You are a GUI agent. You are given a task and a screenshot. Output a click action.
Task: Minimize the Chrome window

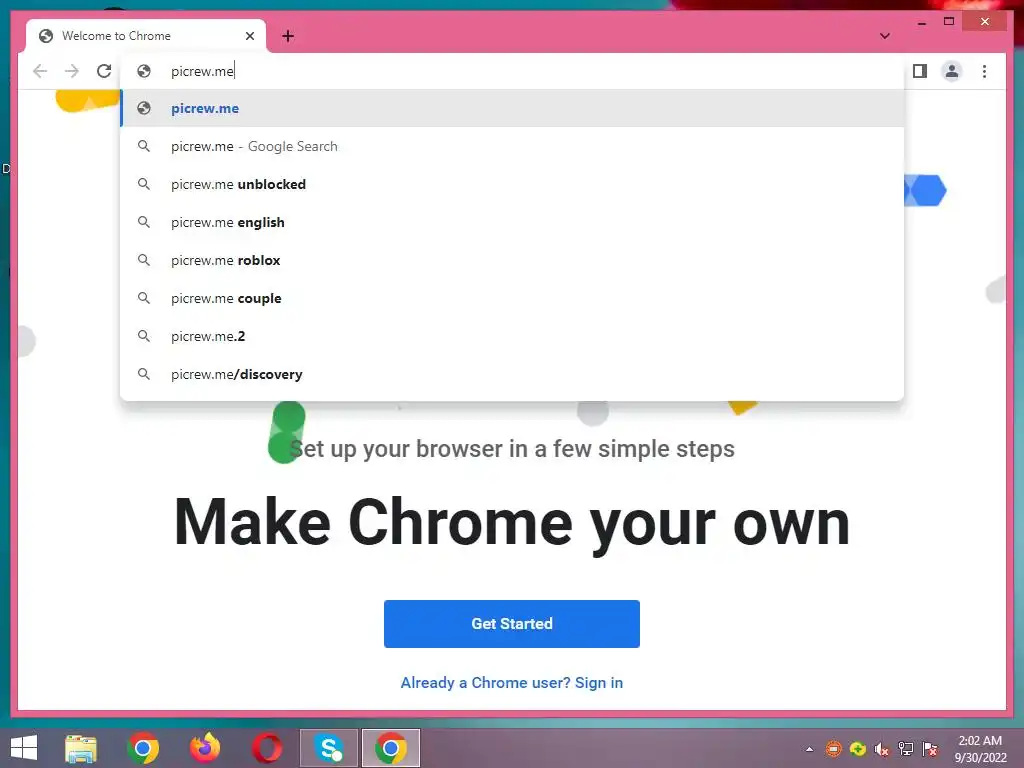tap(921, 22)
